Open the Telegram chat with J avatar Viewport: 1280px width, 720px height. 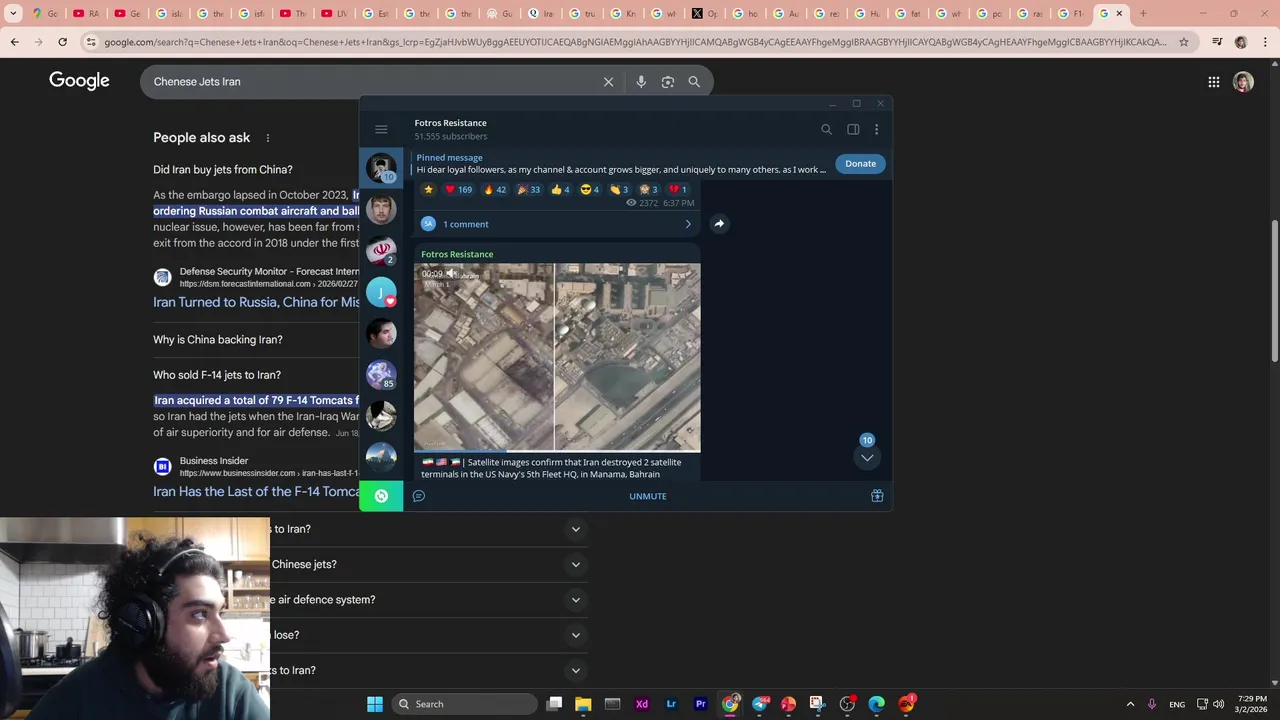(x=381, y=291)
